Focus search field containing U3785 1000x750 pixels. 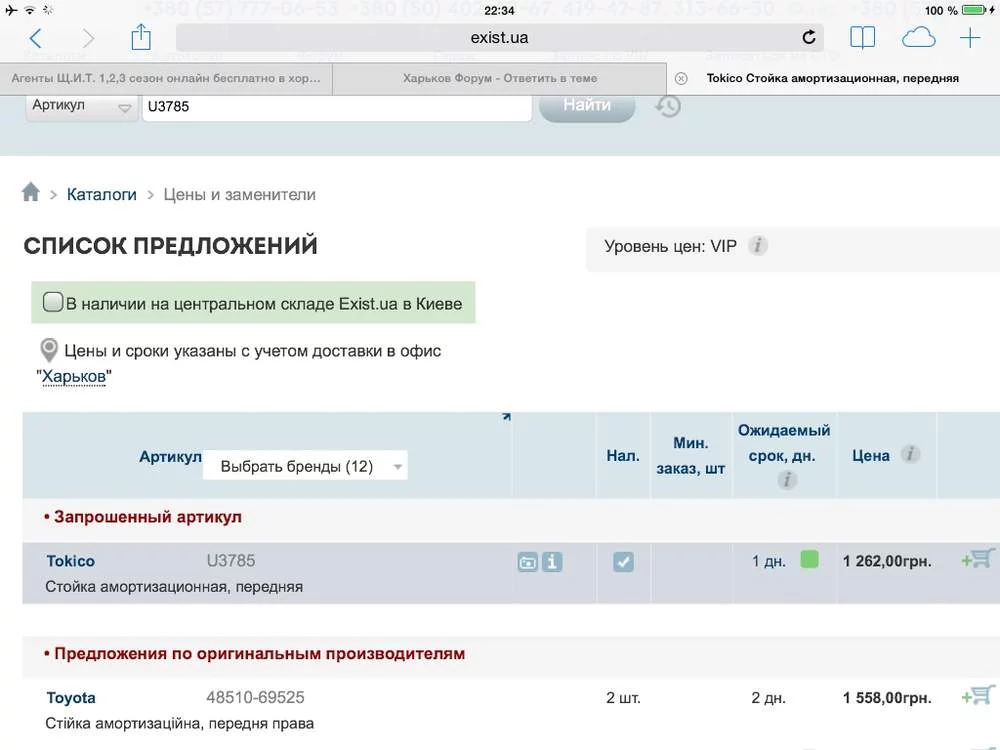click(x=337, y=107)
